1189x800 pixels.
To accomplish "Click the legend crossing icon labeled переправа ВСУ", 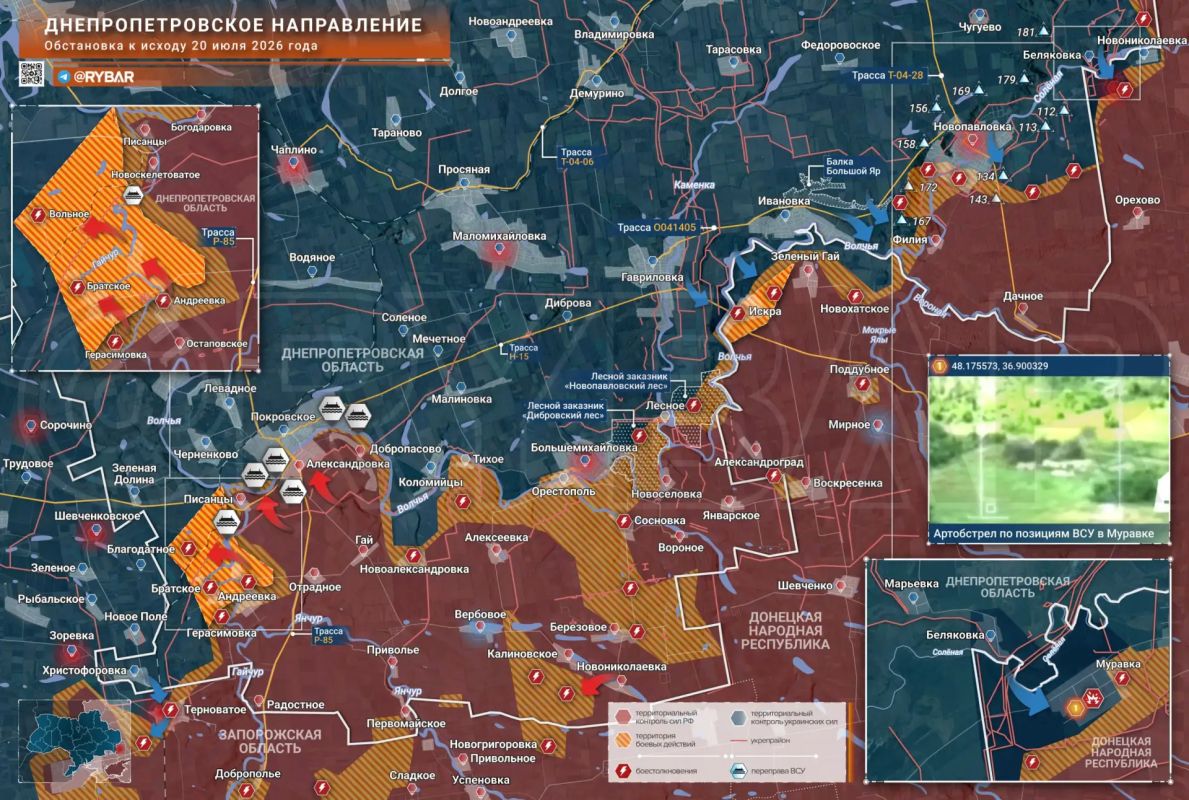I will click(x=737, y=770).
